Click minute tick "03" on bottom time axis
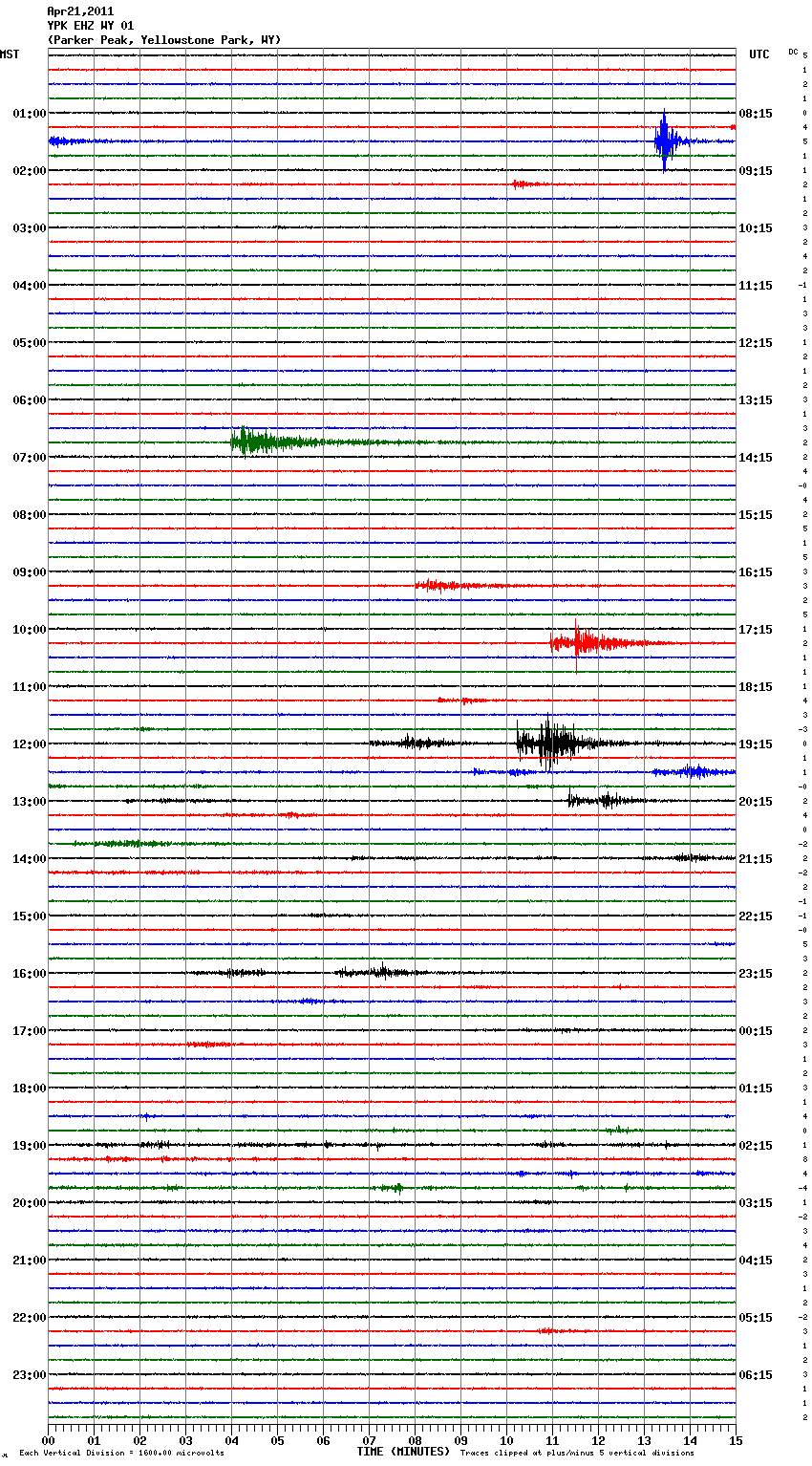 [x=185, y=1440]
